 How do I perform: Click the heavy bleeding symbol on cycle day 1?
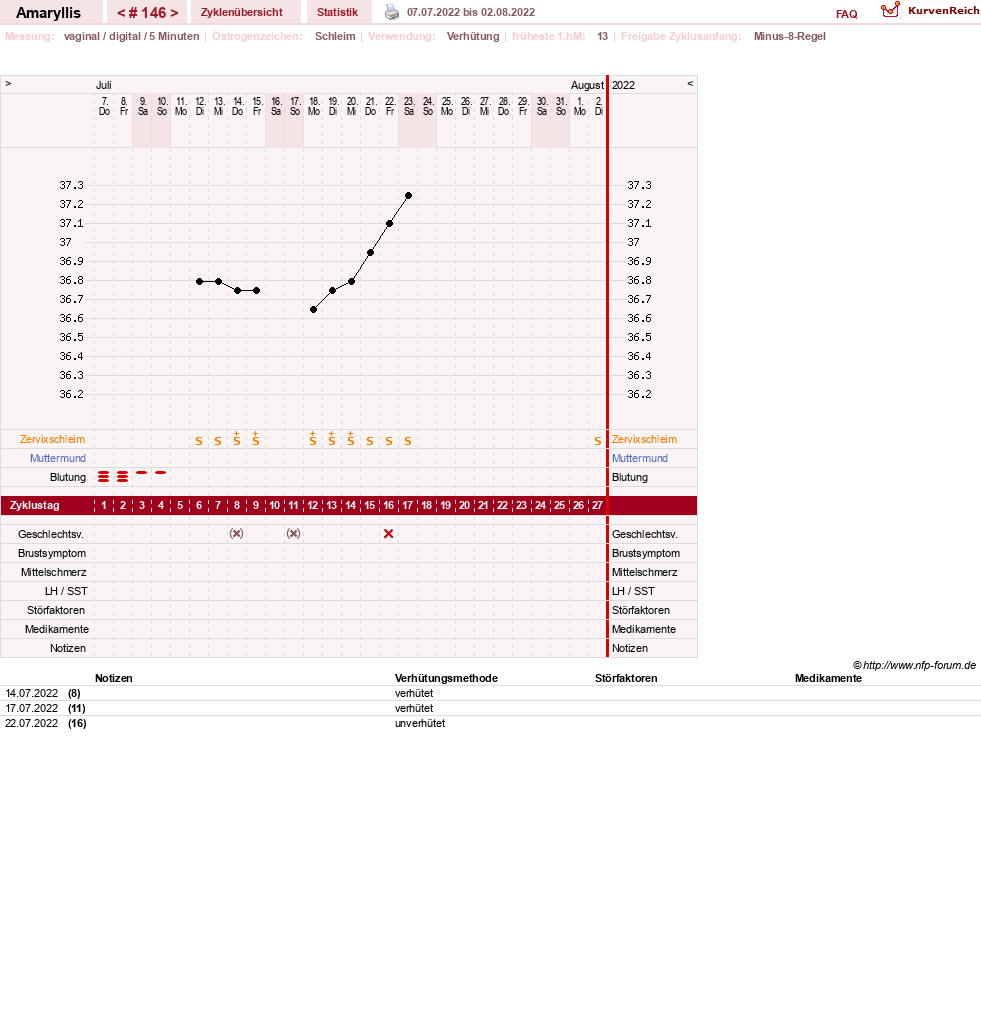coord(103,477)
